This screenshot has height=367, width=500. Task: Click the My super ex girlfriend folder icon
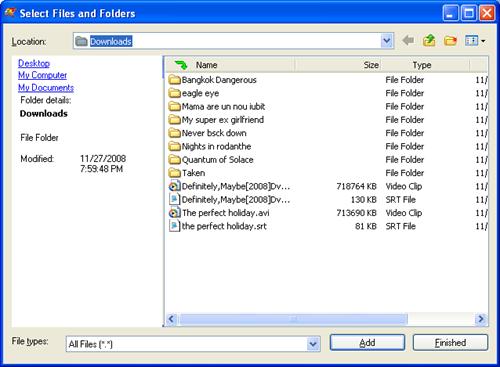tap(174, 120)
